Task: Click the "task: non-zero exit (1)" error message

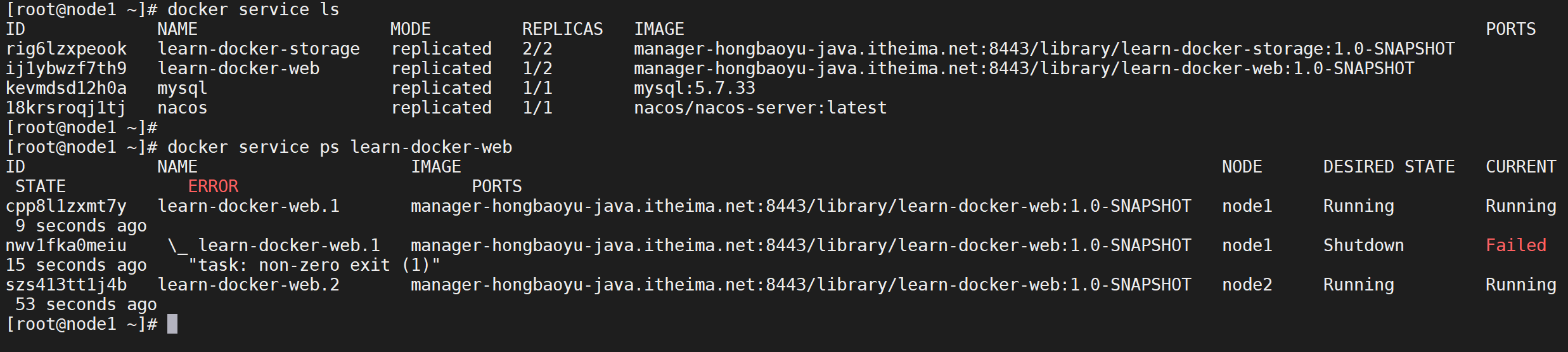Action: click(314, 265)
